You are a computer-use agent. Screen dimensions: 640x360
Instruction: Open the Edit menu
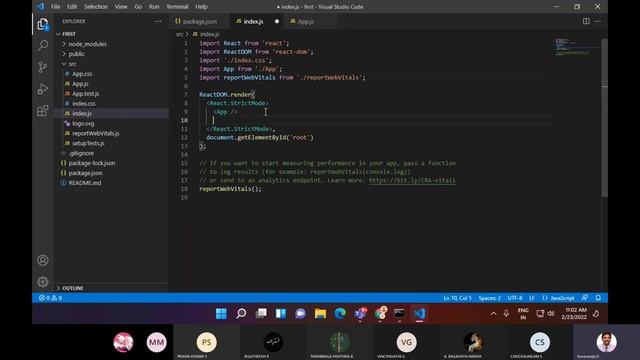[x=72, y=7]
